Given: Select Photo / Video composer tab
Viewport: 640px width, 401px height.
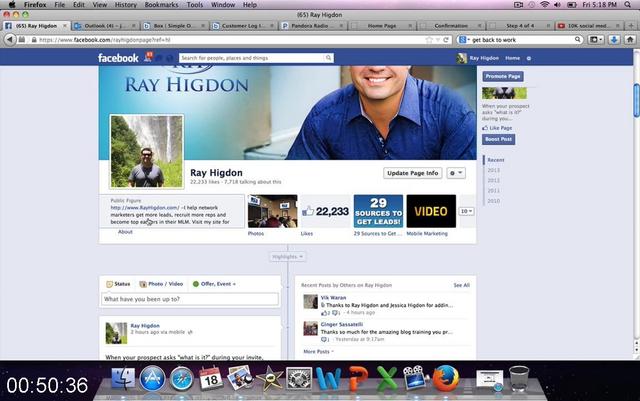Looking at the screenshot, I should tap(161, 284).
